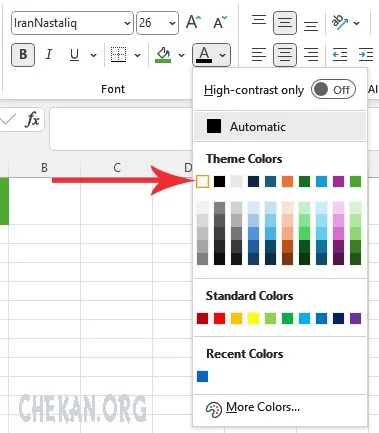Pick light gray theme color swatch
Screen dimensions: 379x433
coord(236,181)
